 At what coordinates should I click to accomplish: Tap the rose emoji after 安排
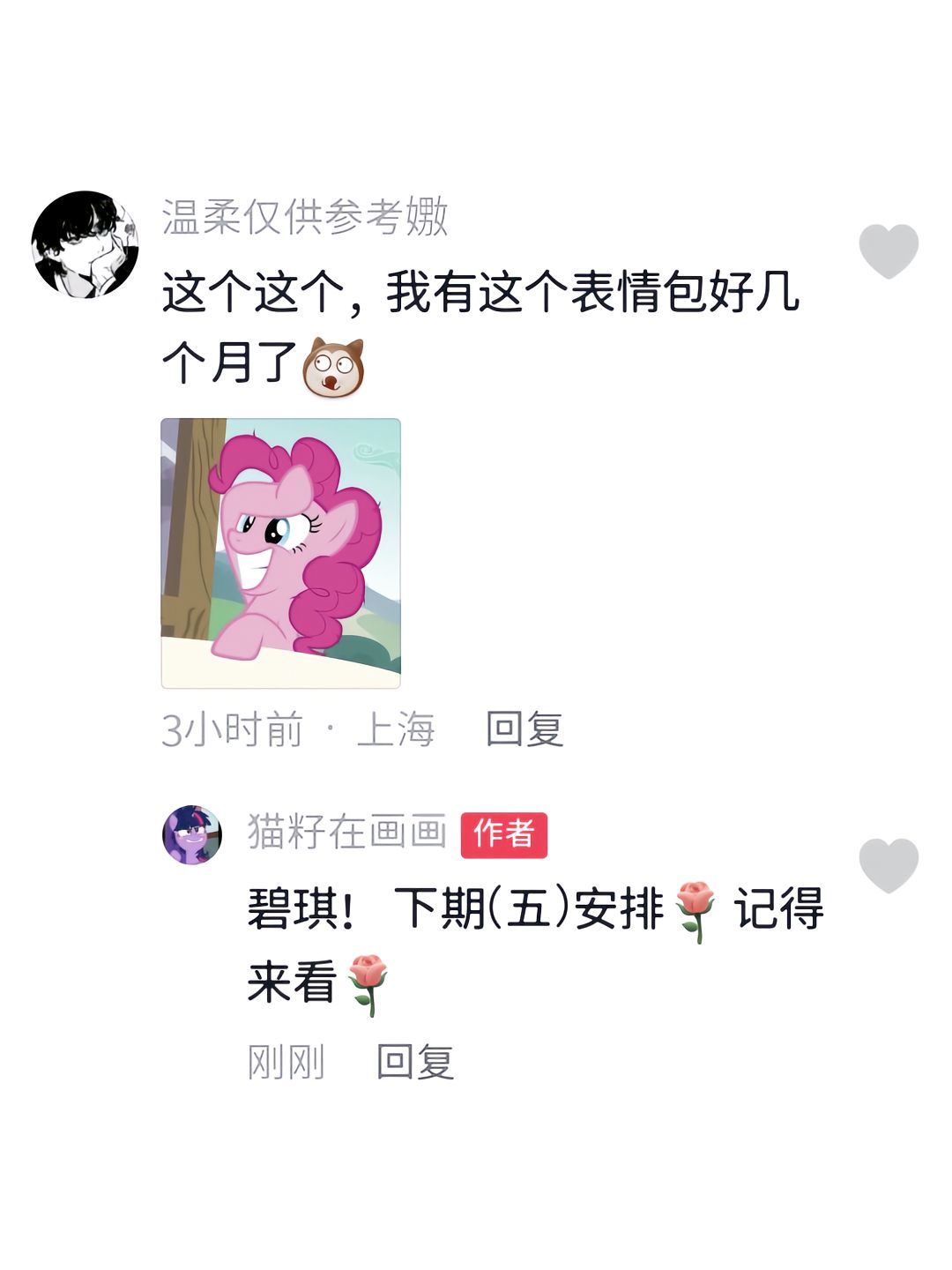click(695, 911)
